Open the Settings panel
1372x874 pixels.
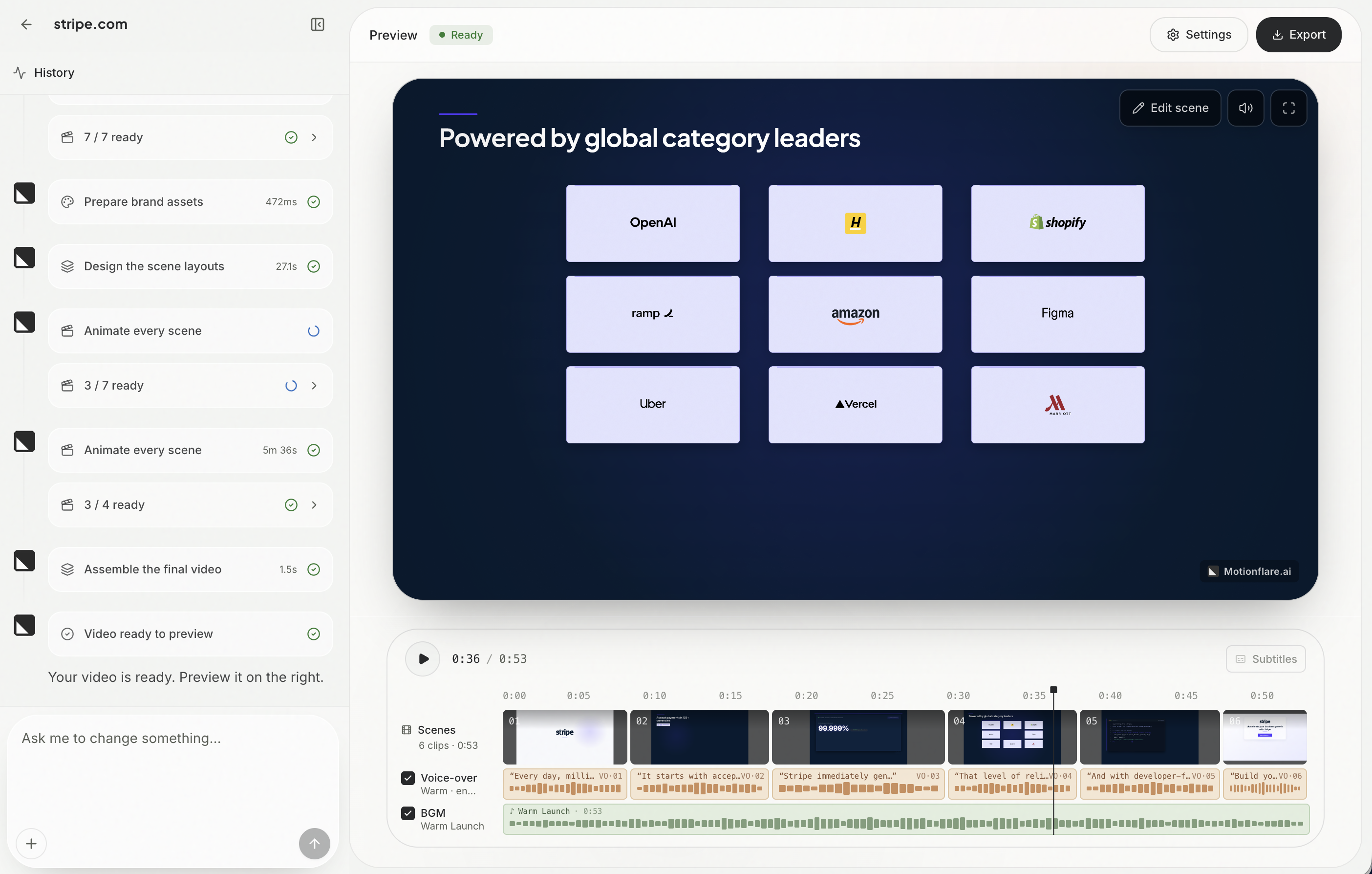pos(1199,35)
